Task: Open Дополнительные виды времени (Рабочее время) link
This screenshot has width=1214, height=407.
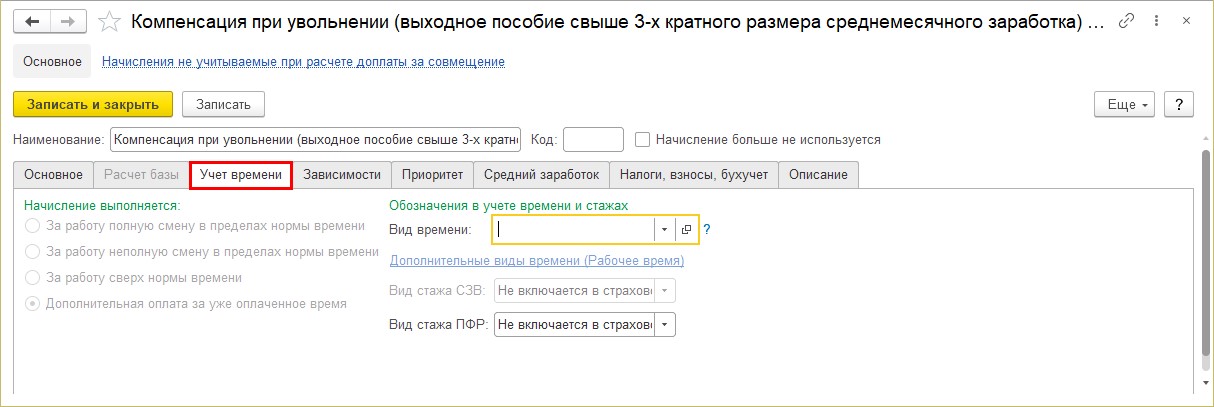Action: pyautogui.click(x=536, y=261)
